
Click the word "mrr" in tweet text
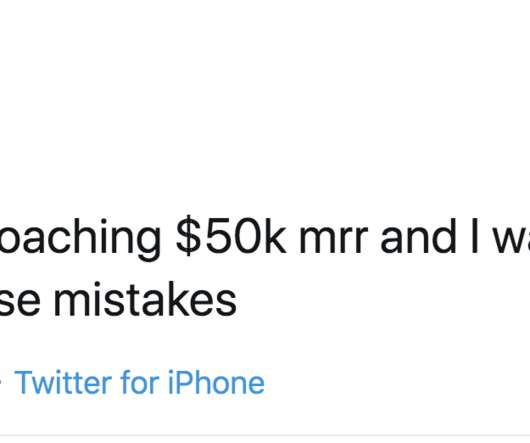click(x=333, y=239)
